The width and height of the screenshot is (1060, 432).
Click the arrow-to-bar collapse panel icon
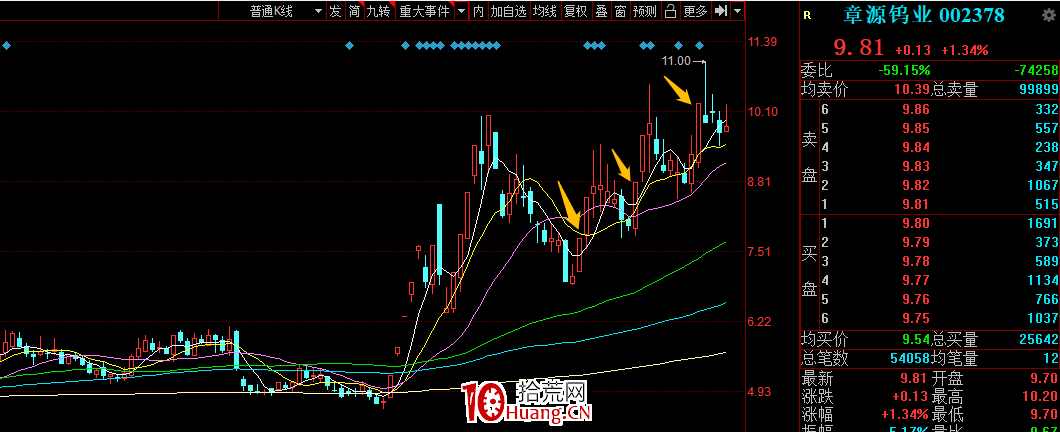click(721, 11)
